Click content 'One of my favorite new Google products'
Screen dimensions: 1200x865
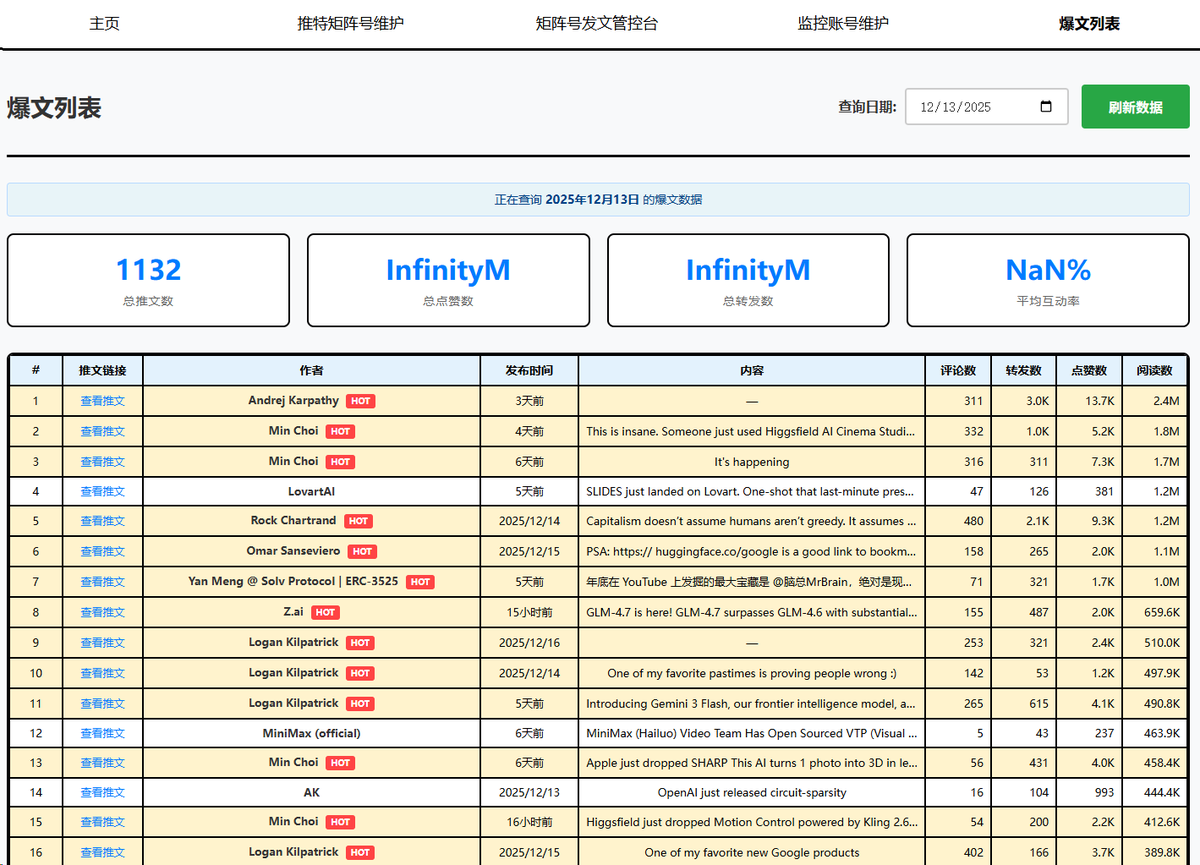[x=752, y=853]
